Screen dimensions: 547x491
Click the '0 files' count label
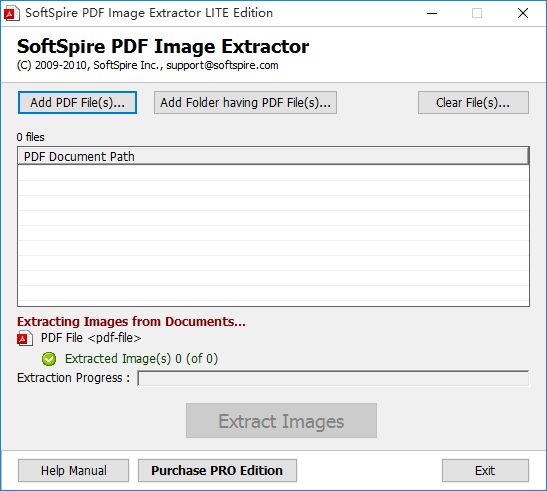coord(31,137)
